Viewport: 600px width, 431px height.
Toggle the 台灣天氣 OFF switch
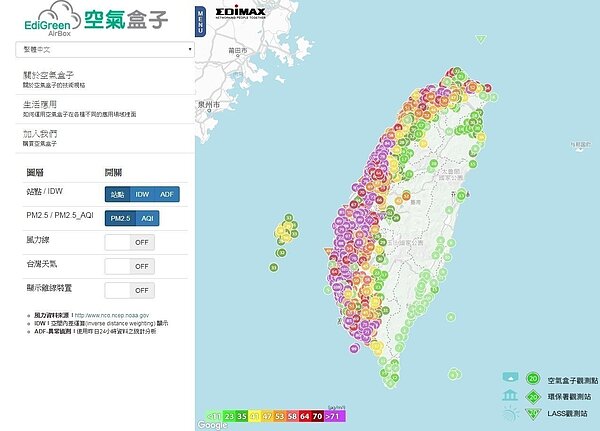click(x=130, y=266)
